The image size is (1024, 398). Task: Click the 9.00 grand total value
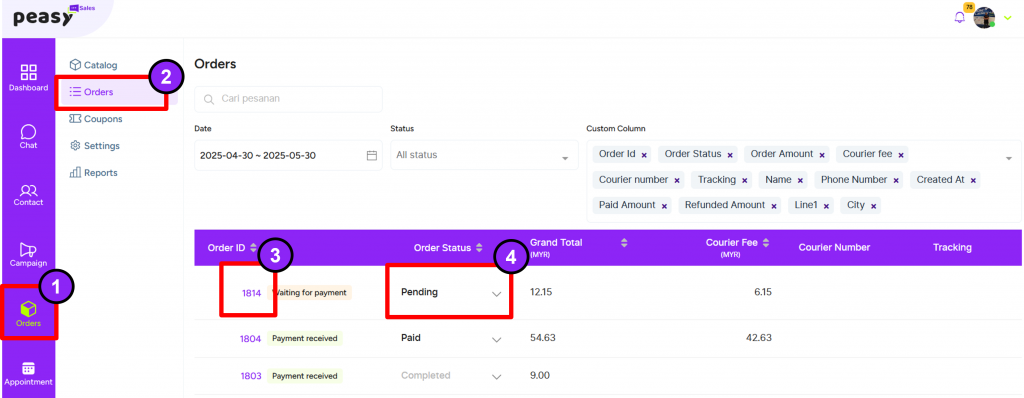point(540,375)
